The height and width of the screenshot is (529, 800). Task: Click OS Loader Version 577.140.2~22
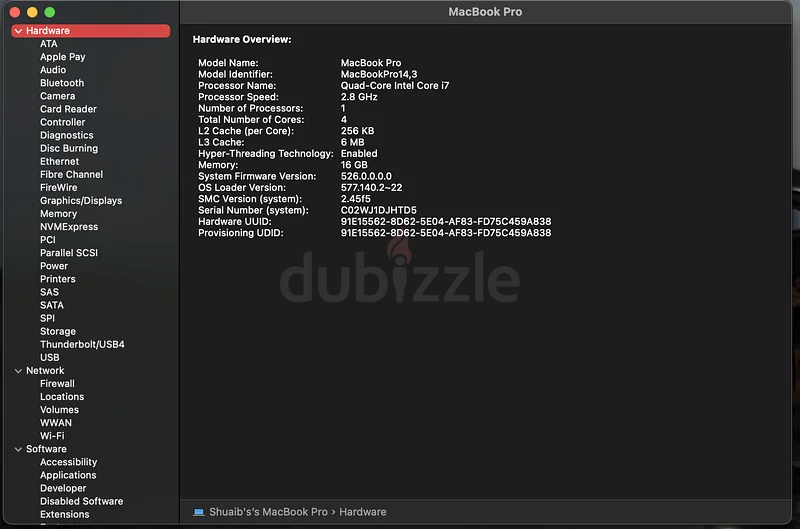coord(371,188)
